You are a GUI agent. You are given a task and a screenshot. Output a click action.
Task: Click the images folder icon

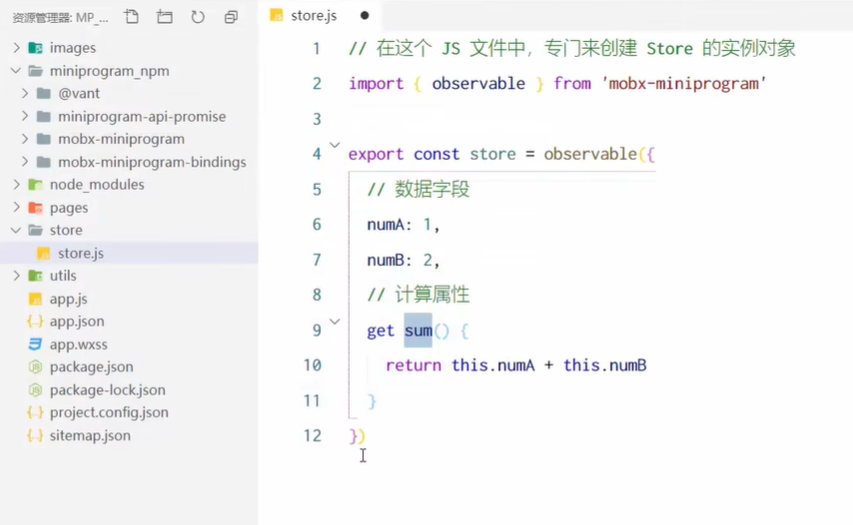click(35, 48)
